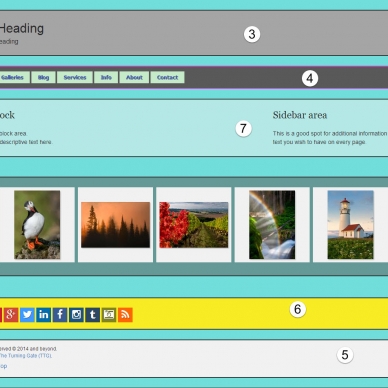Open the lighthouse photo thumbnail

350,225
